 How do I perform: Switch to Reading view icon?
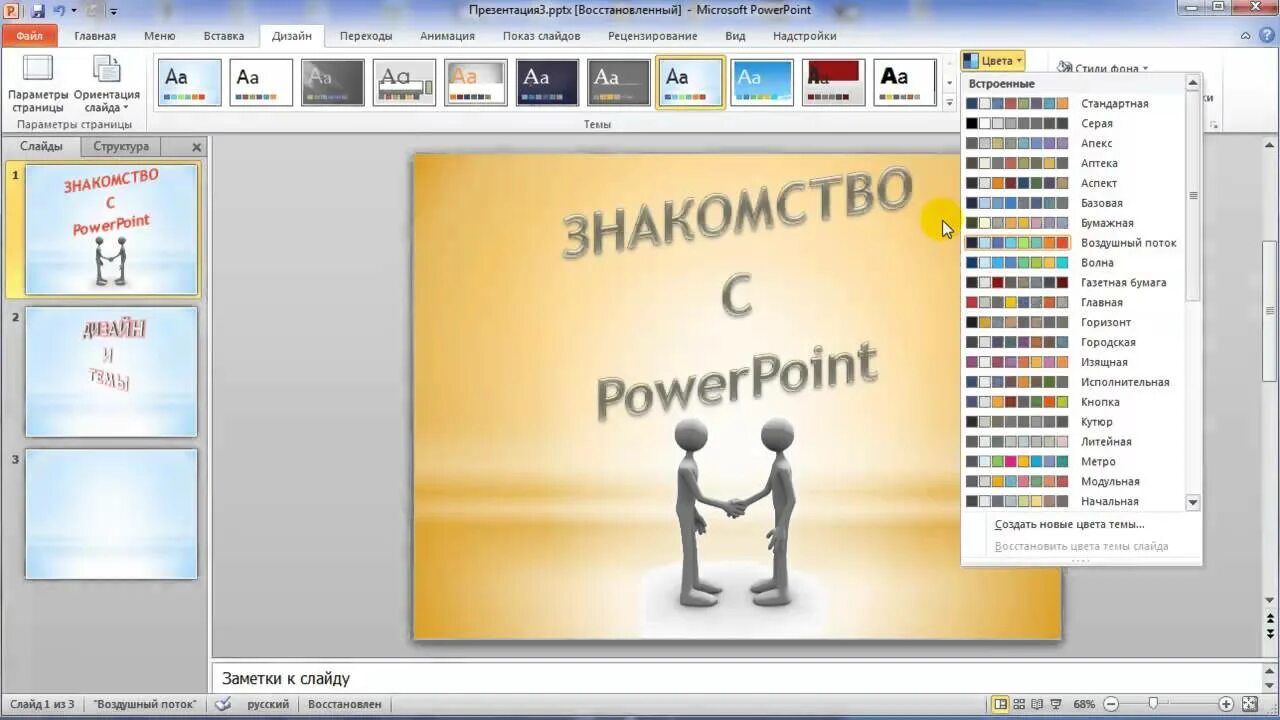coord(1036,704)
